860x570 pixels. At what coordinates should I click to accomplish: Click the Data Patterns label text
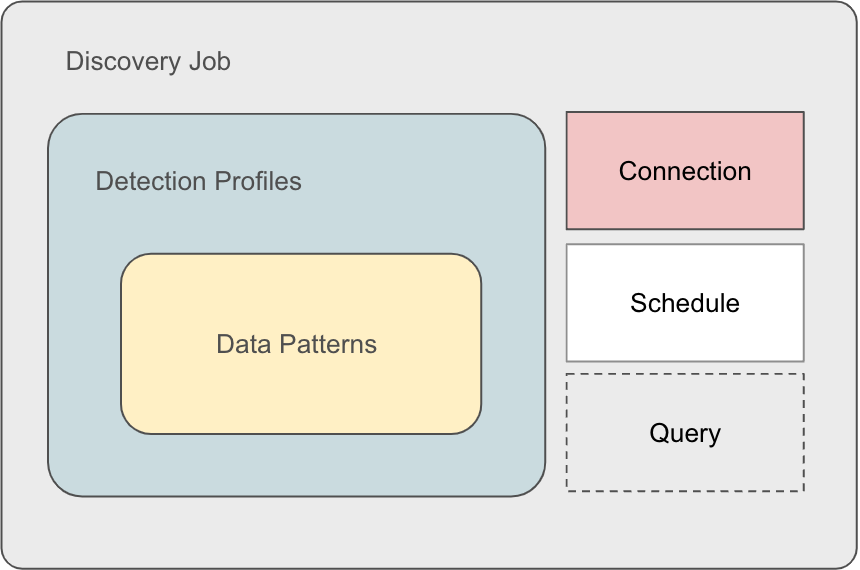(296, 345)
